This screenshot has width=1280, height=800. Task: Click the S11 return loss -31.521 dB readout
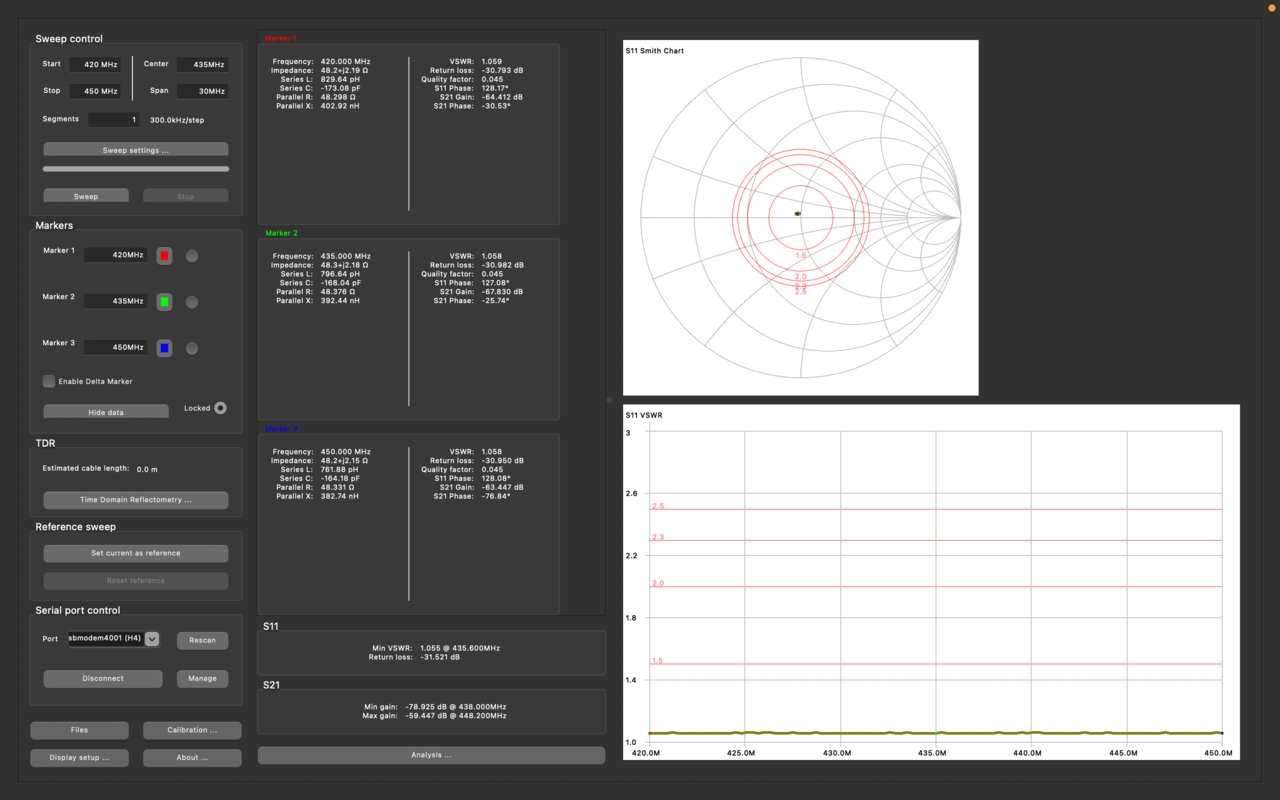point(440,657)
